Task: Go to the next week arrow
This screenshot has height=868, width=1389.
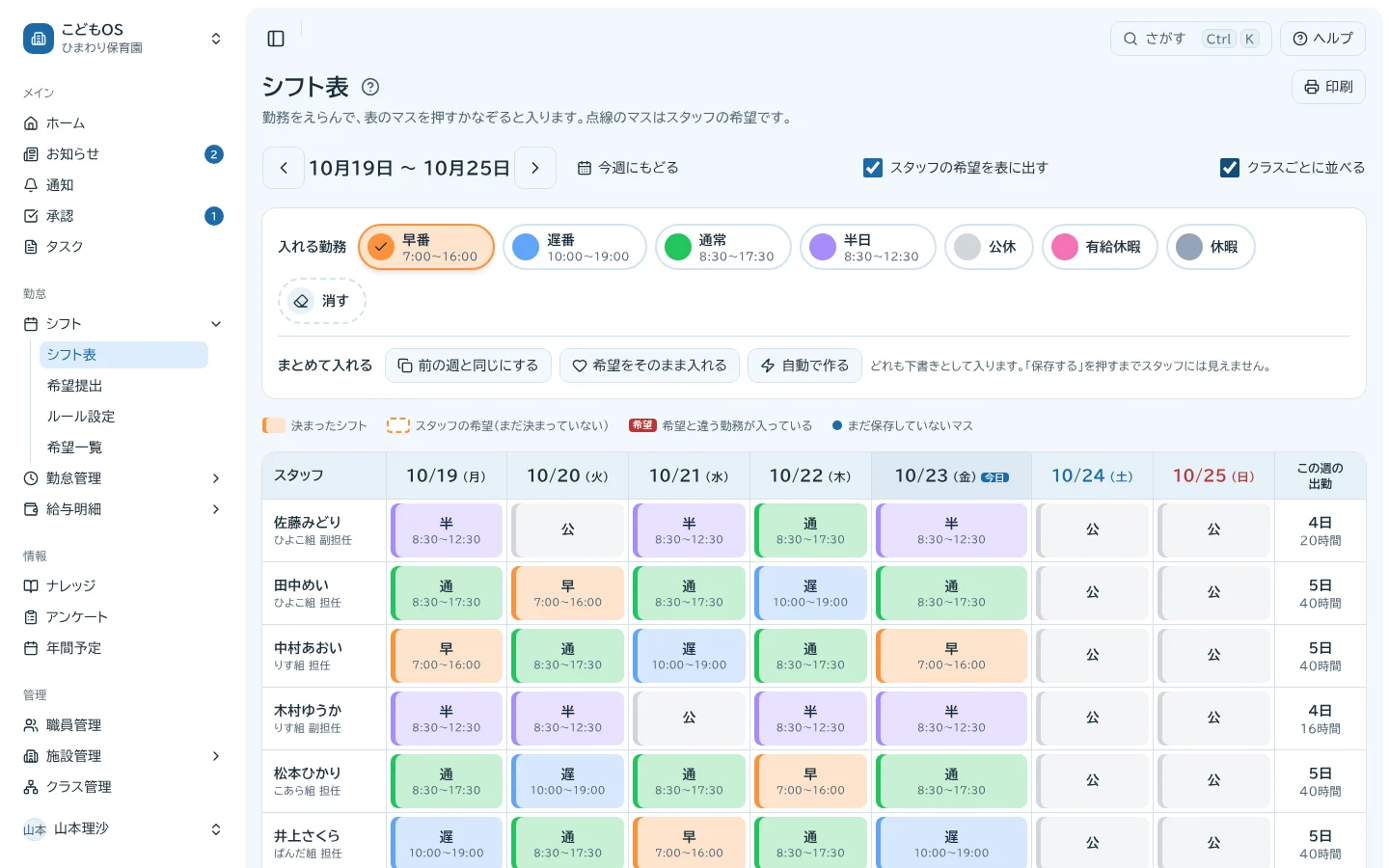Action: point(535,168)
